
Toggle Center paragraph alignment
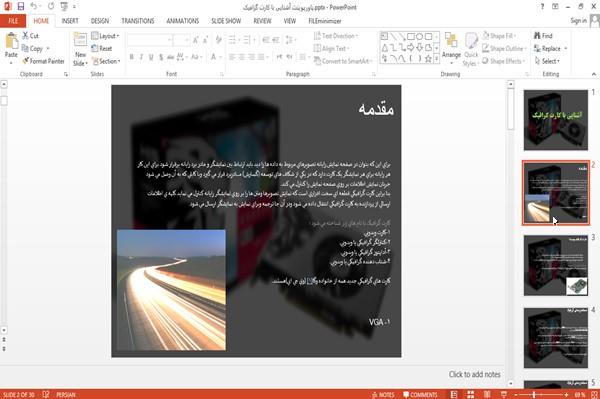pos(241,57)
